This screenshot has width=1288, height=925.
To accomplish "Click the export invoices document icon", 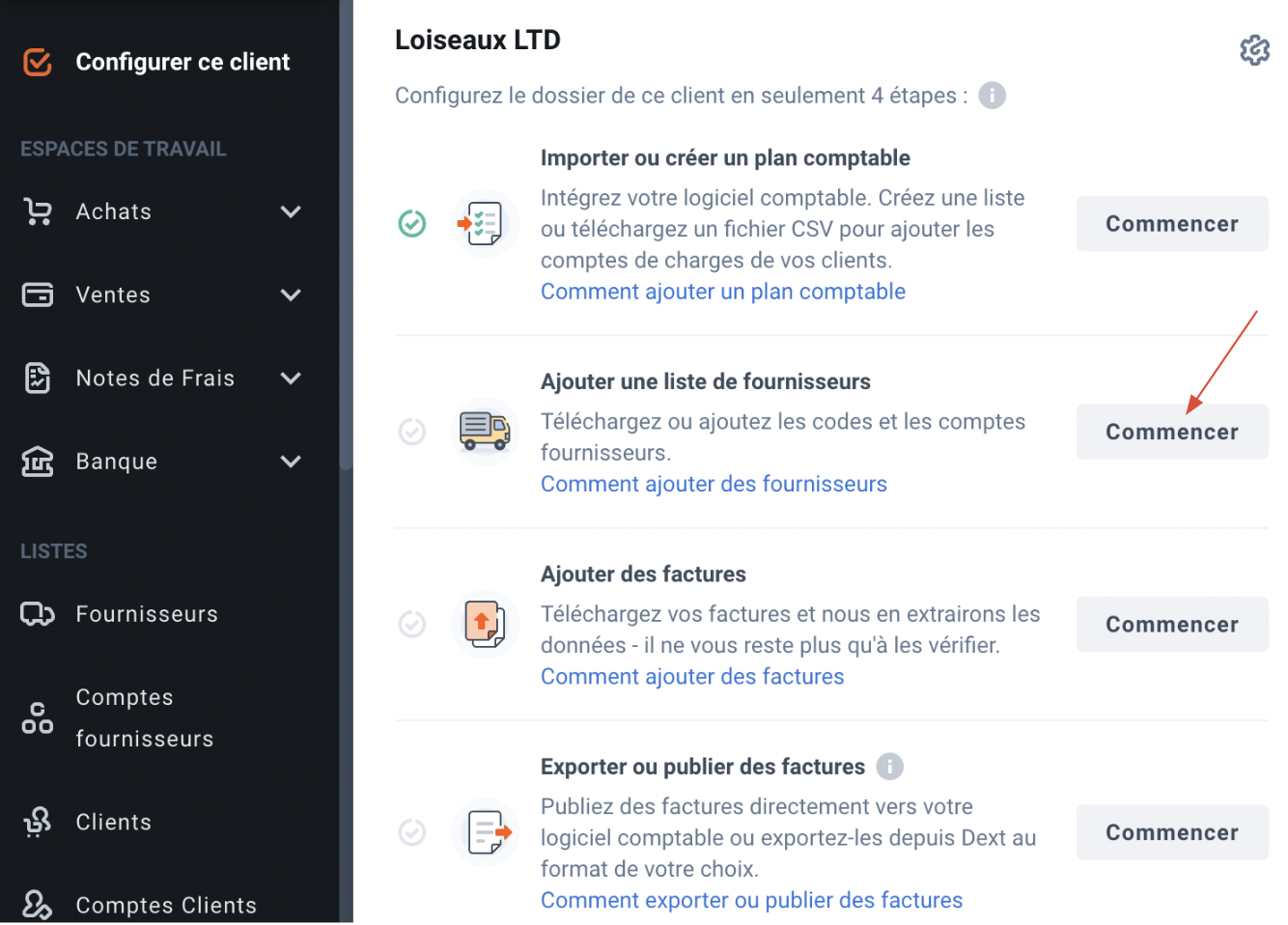I will 485,832.
